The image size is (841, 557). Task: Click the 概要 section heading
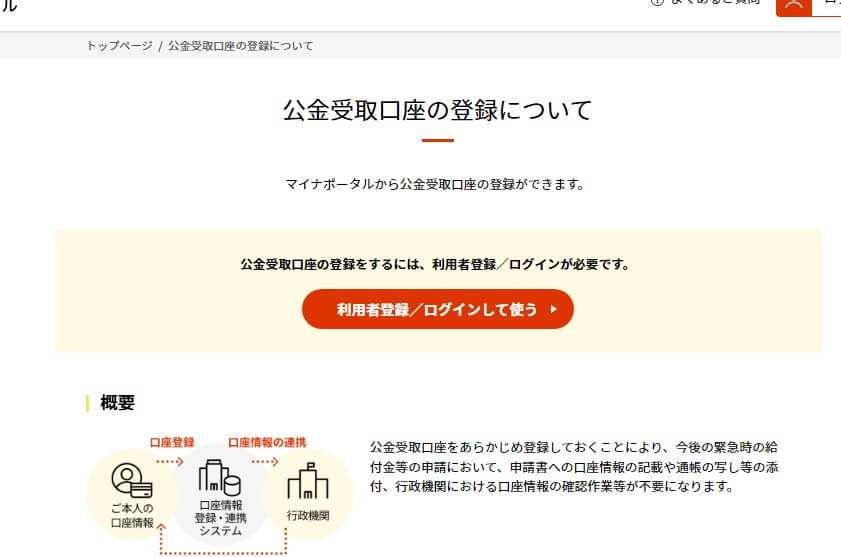pyautogui.click(x=117, y=403)
